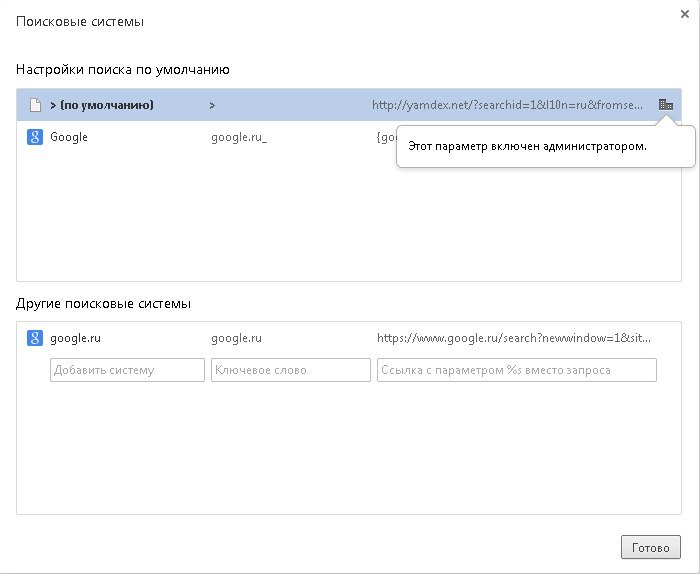Click the administrator-enabled tooltip message
Screen dimensions: 700x574
pyautogui.click(x=527, y=146)
